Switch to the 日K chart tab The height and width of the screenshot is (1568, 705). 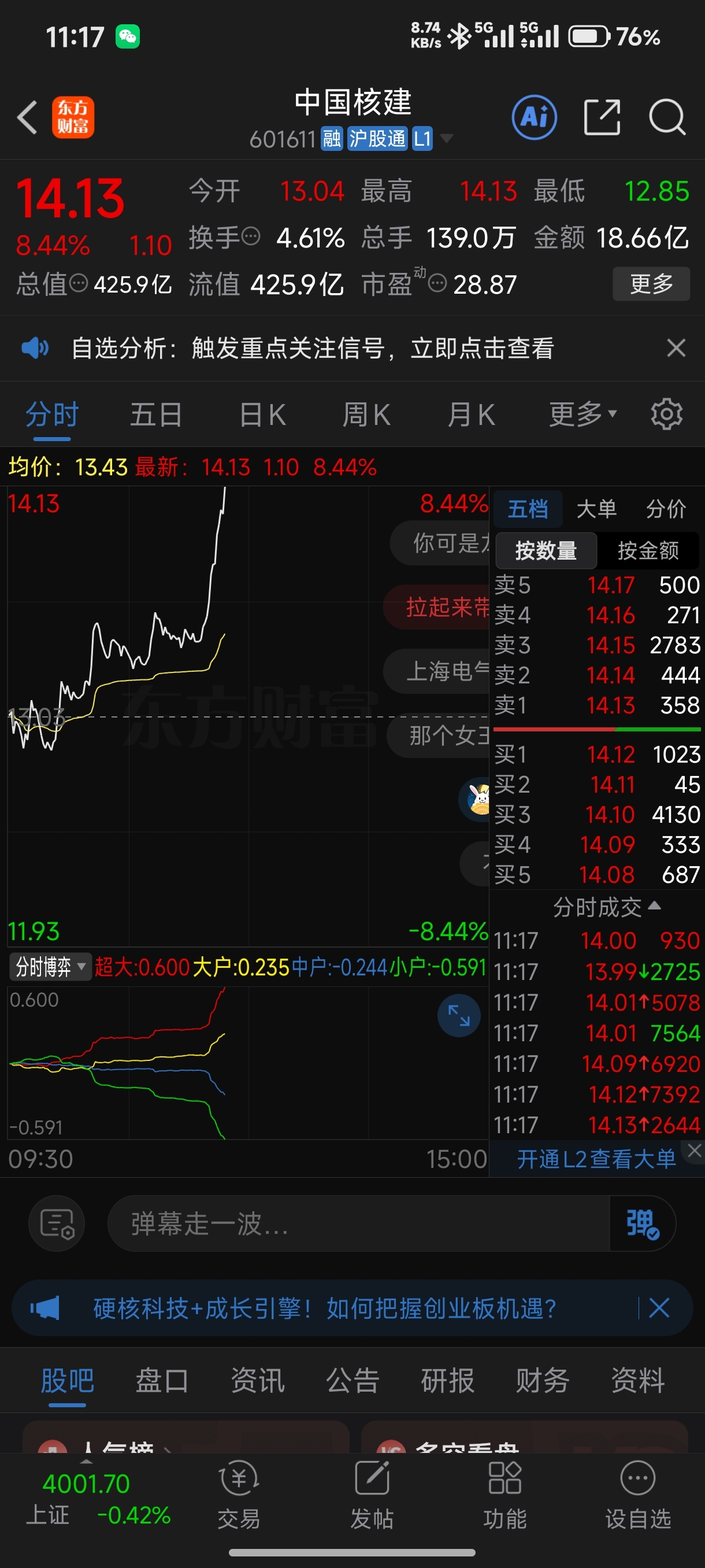coord(262,415)
